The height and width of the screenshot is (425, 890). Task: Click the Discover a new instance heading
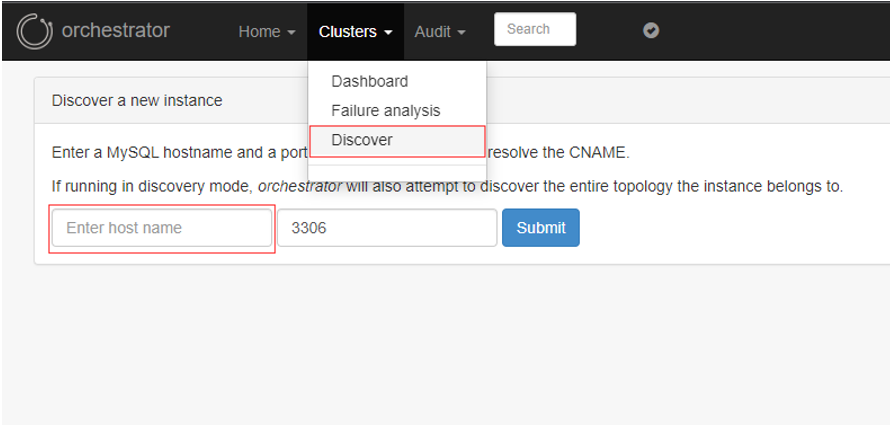(137, 101)
